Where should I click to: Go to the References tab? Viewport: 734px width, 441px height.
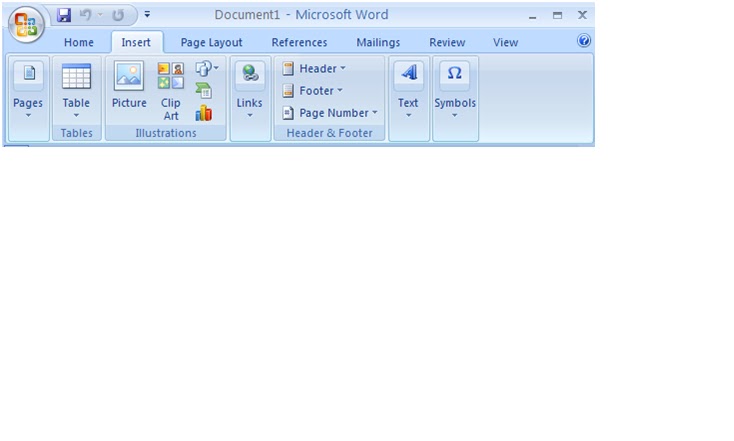[299, 42]
